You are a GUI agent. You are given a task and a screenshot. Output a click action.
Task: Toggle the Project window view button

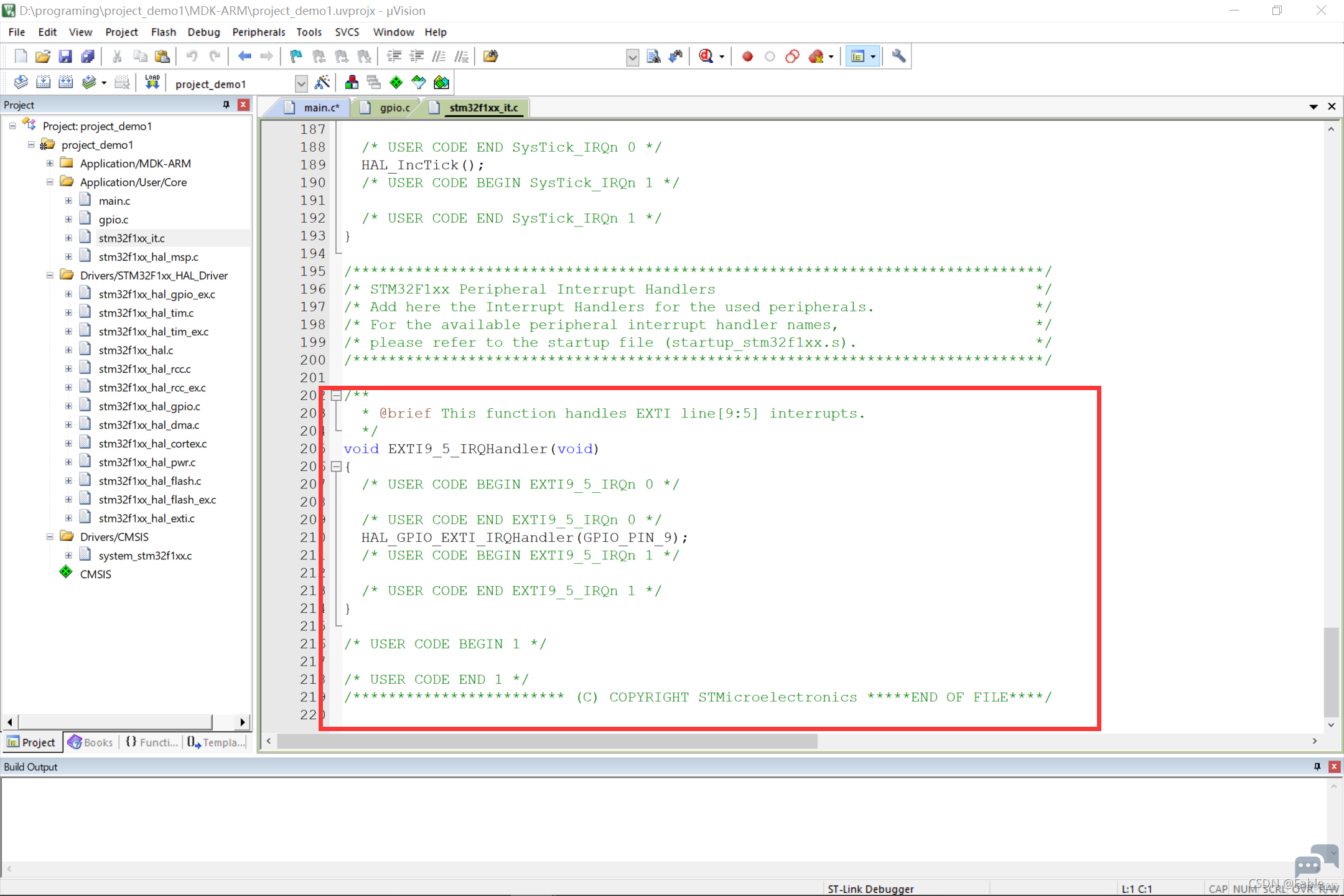(857, 57)
